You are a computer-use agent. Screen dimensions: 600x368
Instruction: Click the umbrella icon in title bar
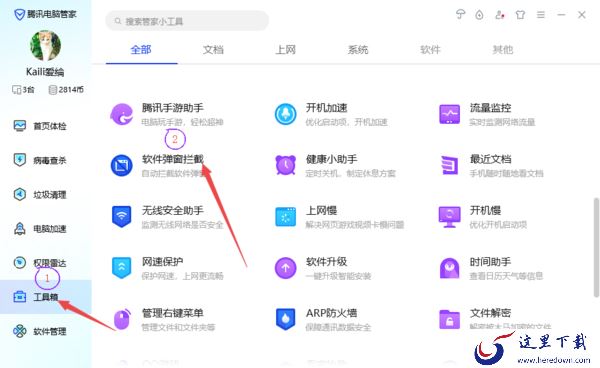tap(460, 15)
